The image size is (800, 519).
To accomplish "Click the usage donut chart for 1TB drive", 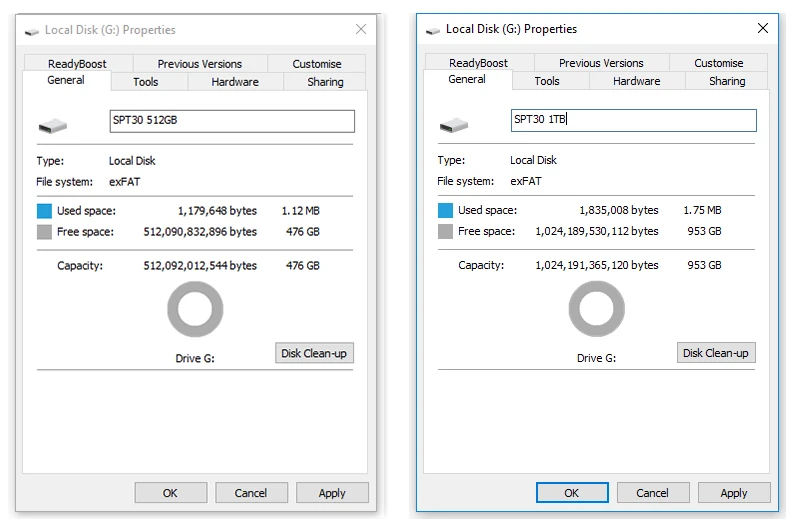I will tap(596, 309).
